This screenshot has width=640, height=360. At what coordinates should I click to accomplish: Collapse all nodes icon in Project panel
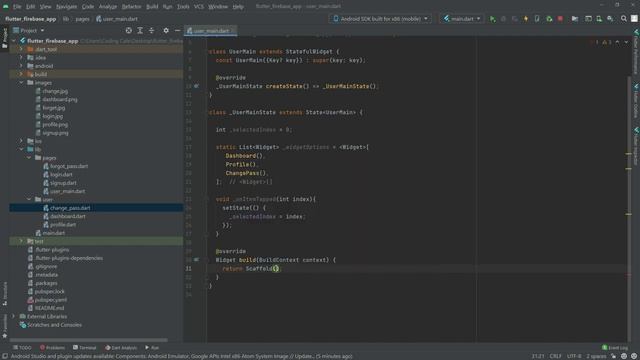coord(151,31)
